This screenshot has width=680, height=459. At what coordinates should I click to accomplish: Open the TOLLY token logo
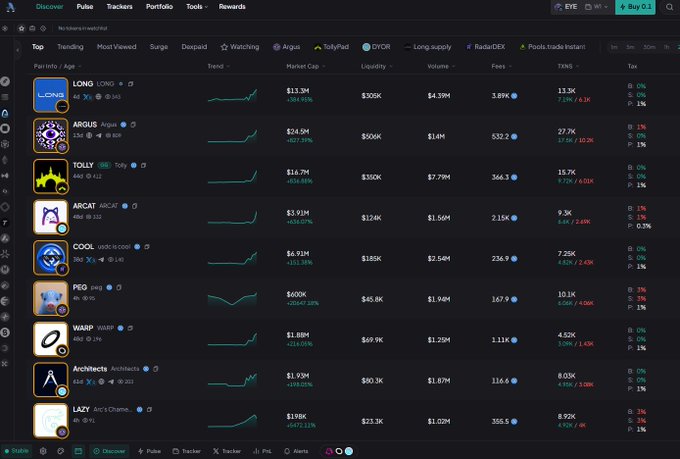[x=51, y=176]
